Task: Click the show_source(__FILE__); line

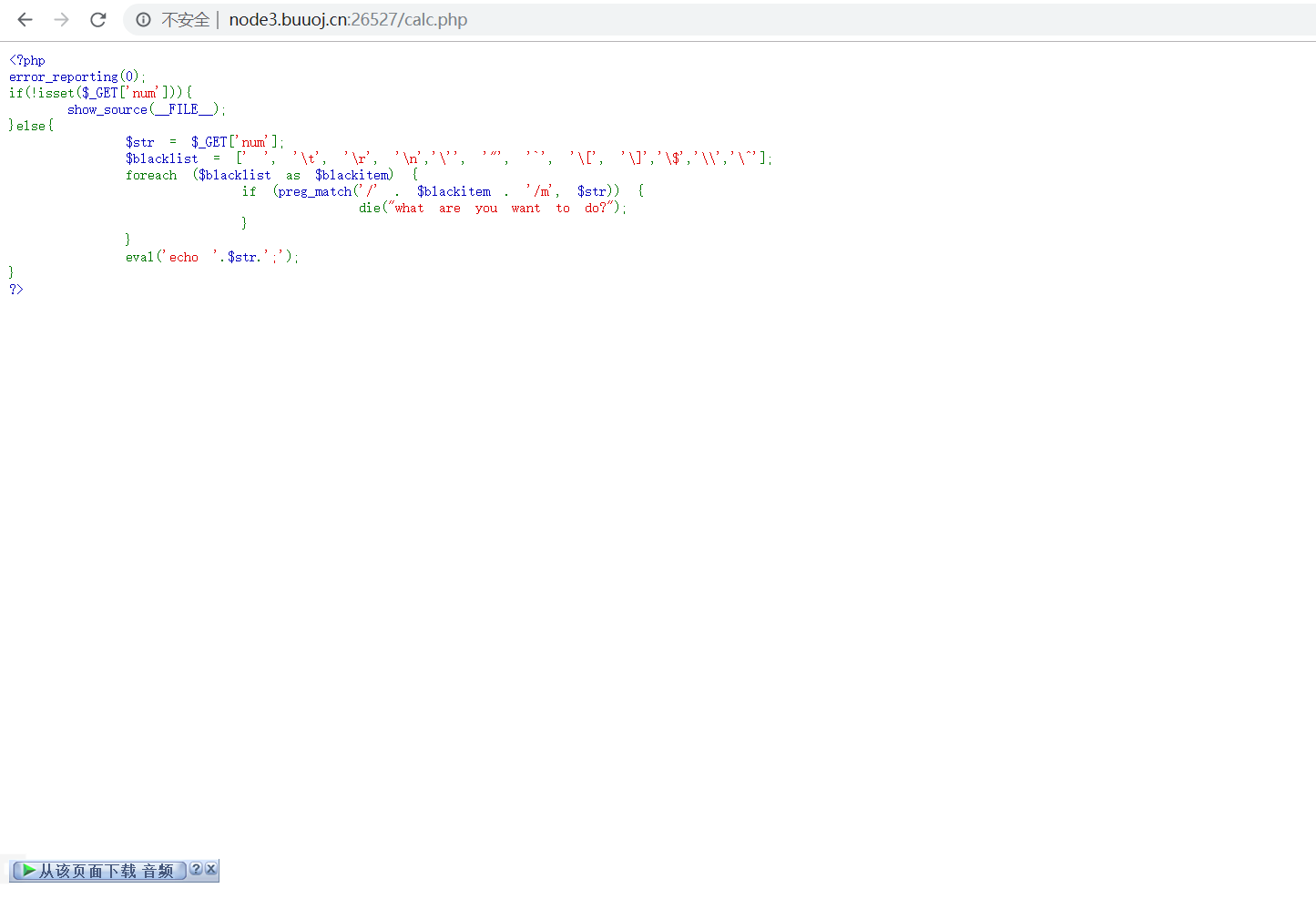Action: (x=146, y=109)
